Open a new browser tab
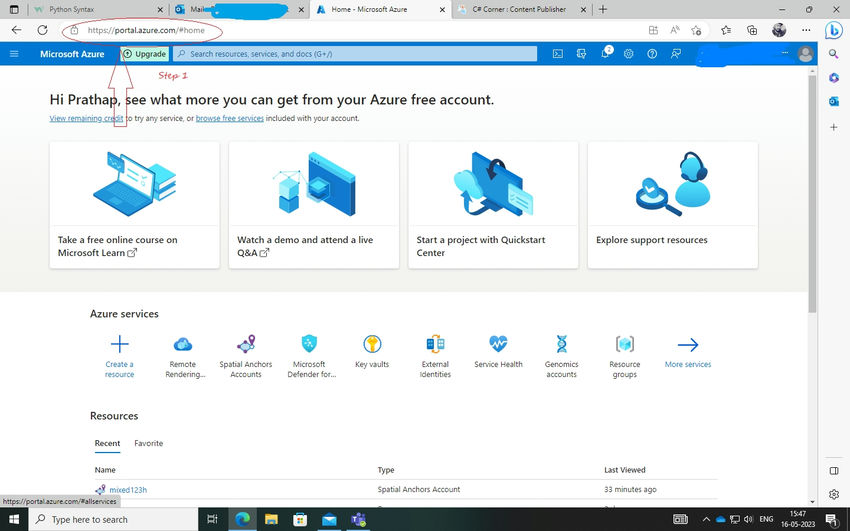The image size is (850, 531). pyautogui.click(x=603, y=9)
